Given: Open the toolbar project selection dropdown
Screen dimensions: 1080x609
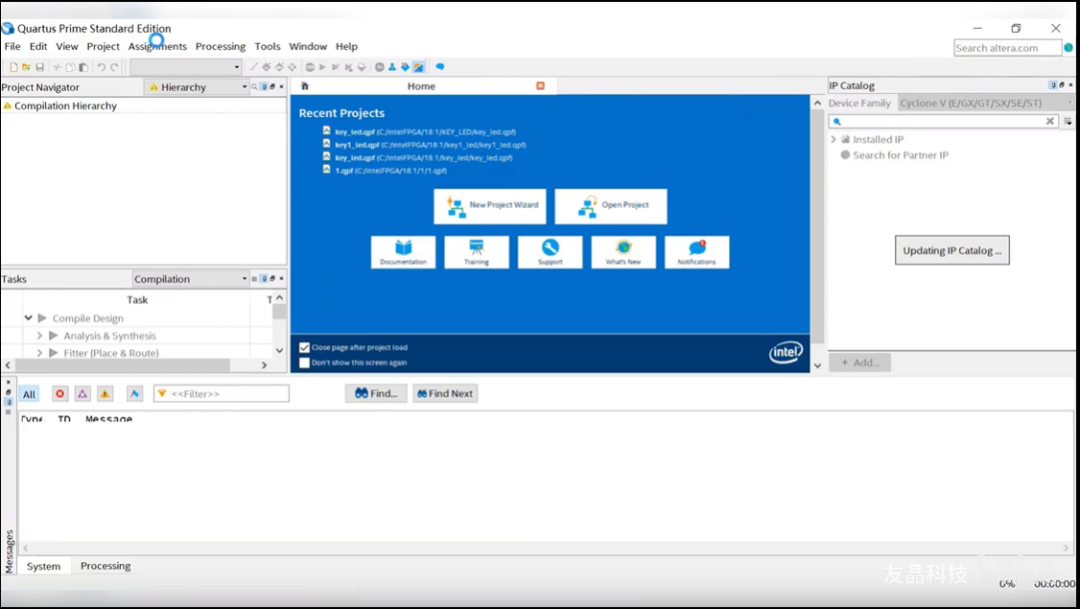Looking at the screenshot, I should (x=185, y=67).
